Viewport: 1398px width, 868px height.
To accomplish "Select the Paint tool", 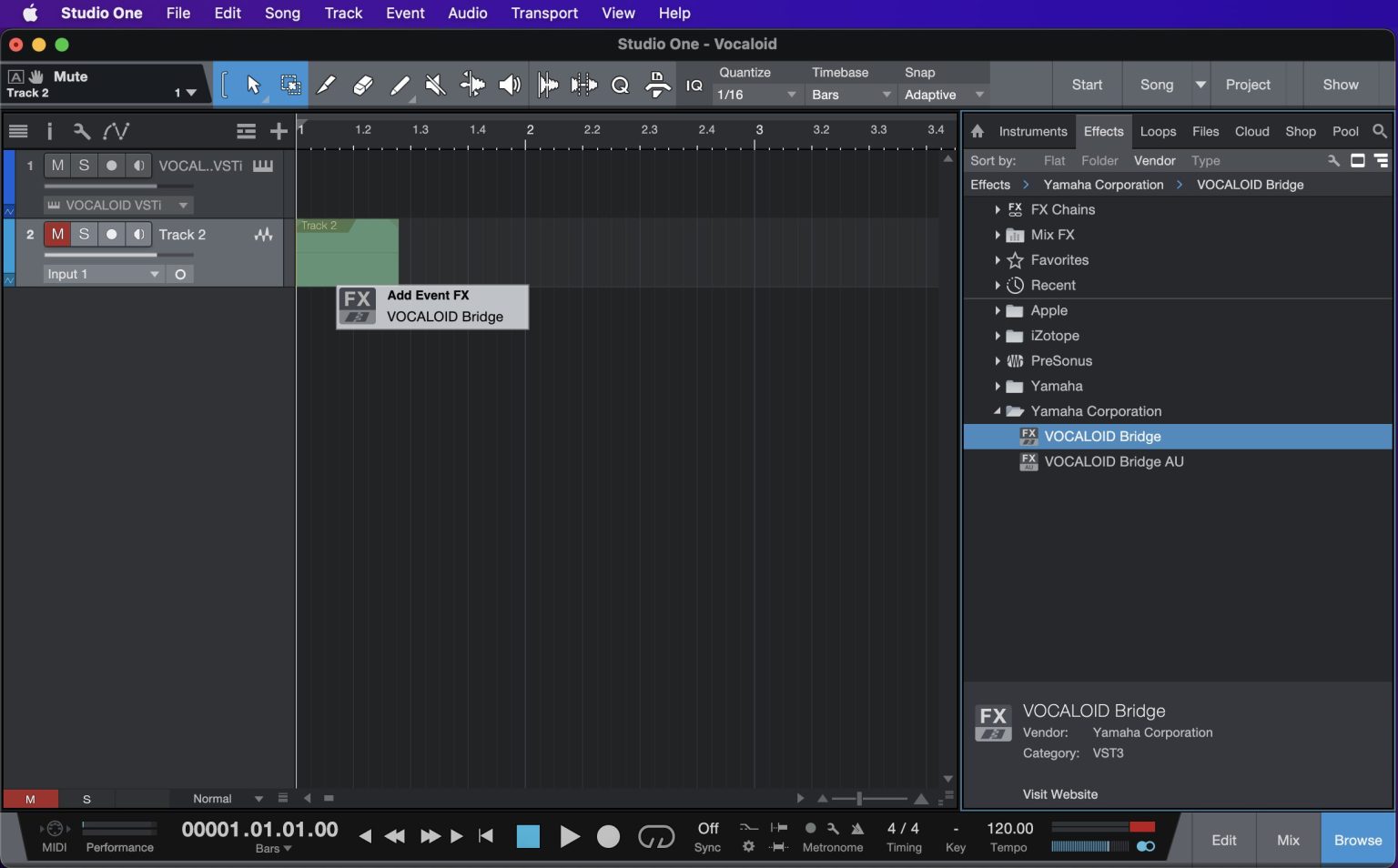I will click(400, 85).
